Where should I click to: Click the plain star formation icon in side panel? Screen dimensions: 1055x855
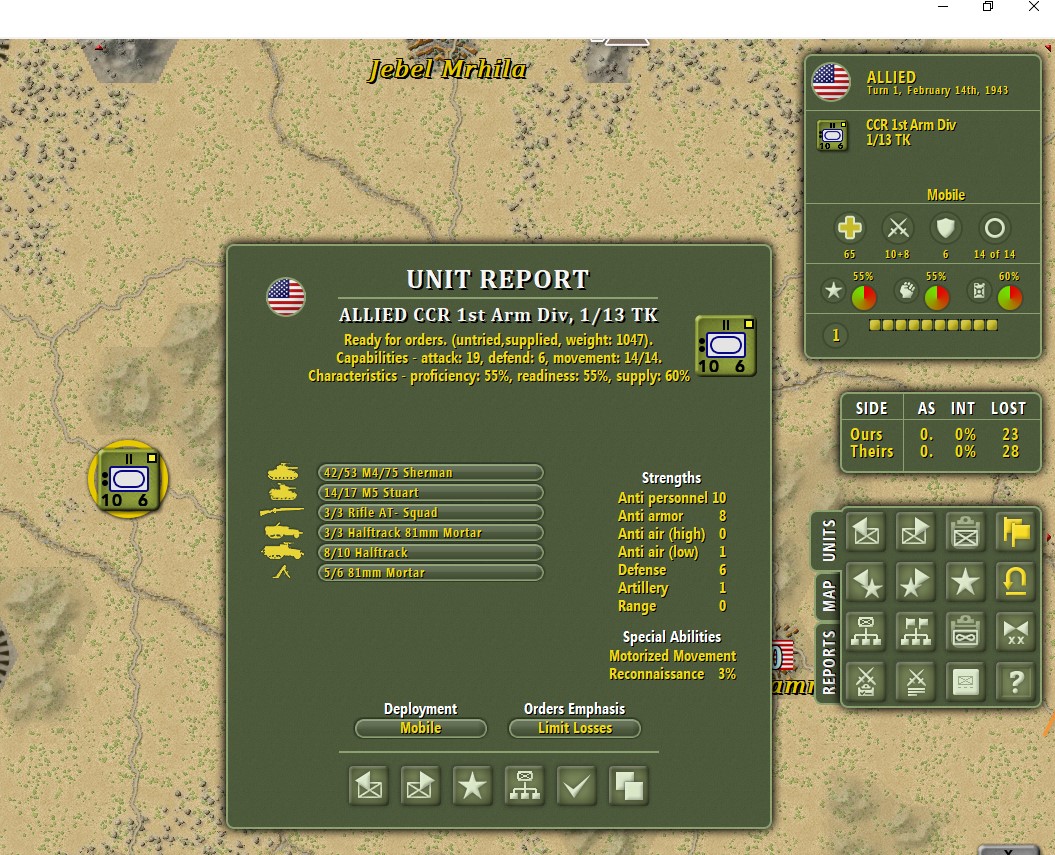pos(966,582)
